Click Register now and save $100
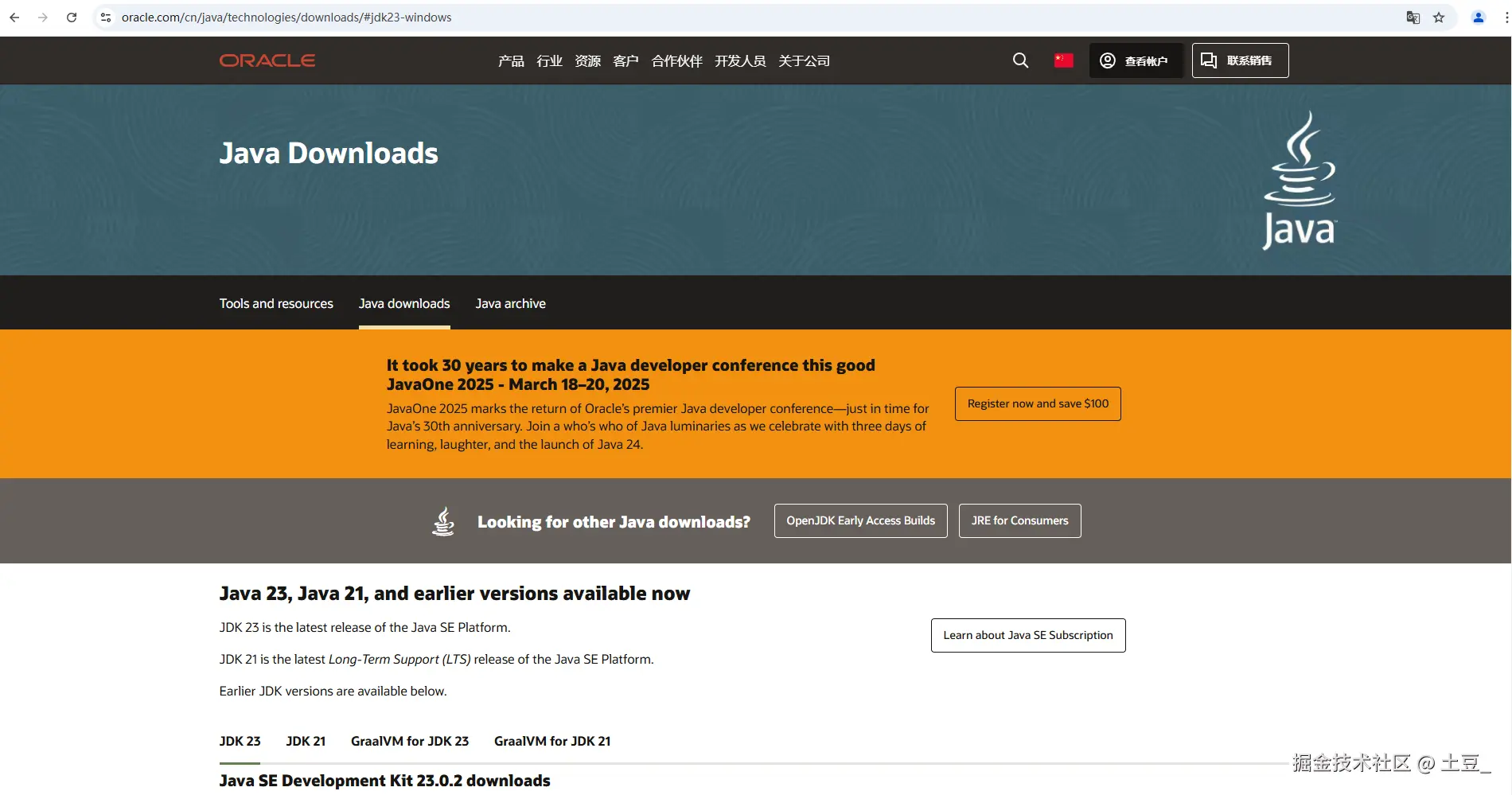This screenshot has width=1512, height=795. click(x=1038, y=404)
